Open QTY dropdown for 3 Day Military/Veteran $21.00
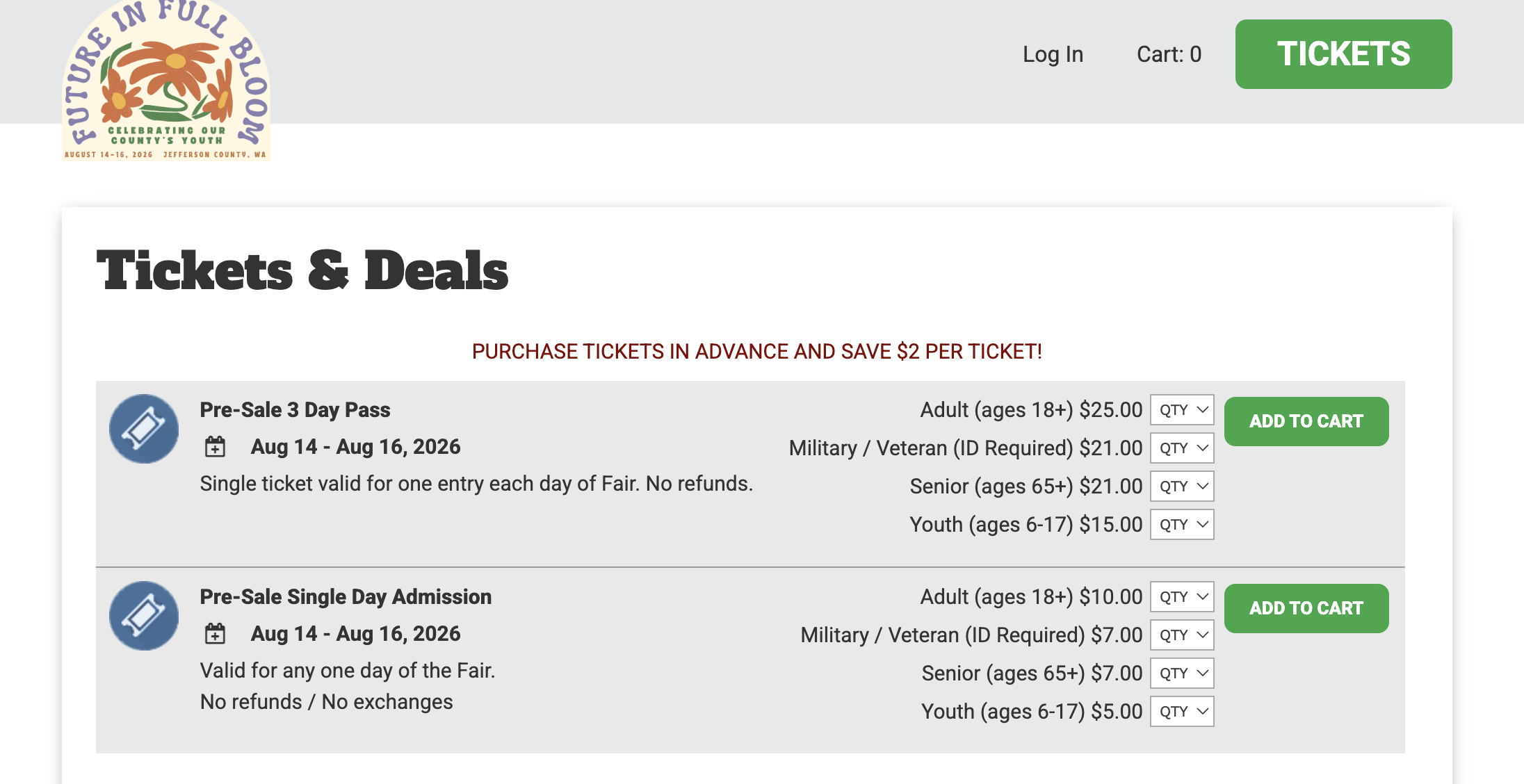 coord(1182,448)
